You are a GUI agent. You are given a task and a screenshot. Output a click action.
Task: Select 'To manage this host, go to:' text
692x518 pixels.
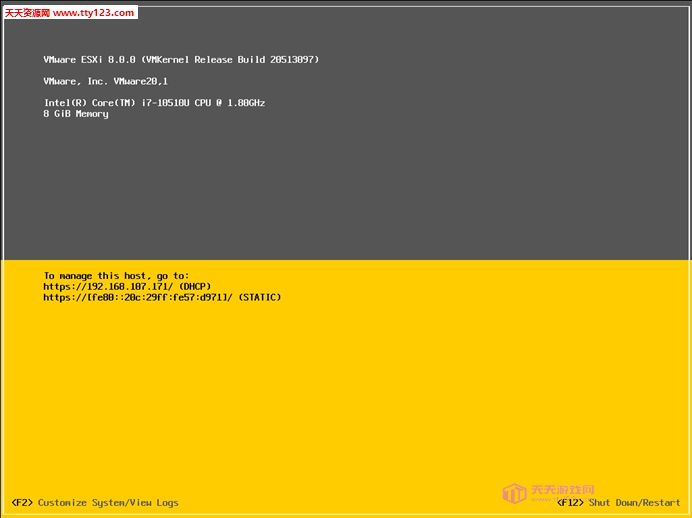click(116, 276)
